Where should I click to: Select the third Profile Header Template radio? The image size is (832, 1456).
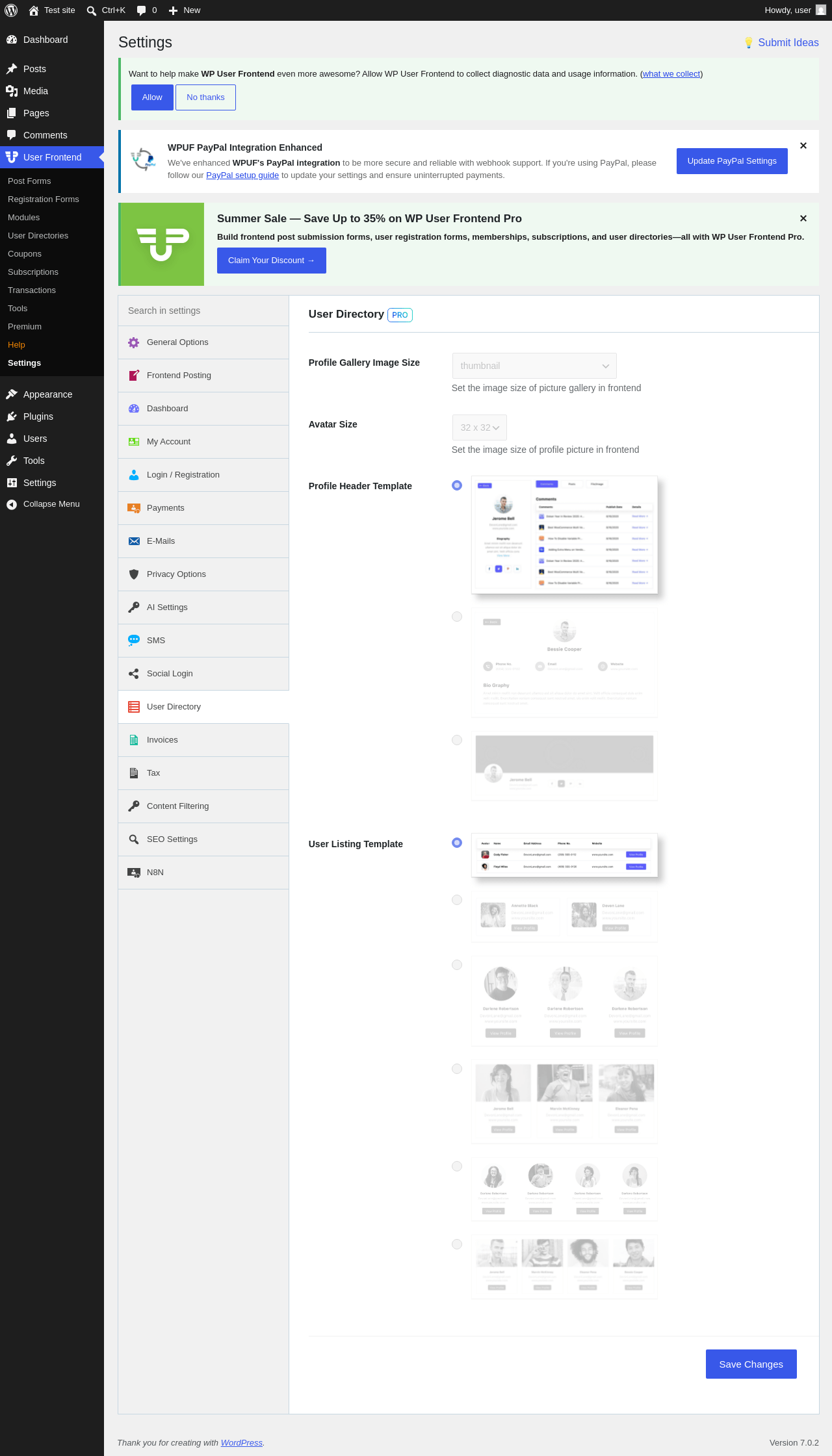click(x=457, y=740)
